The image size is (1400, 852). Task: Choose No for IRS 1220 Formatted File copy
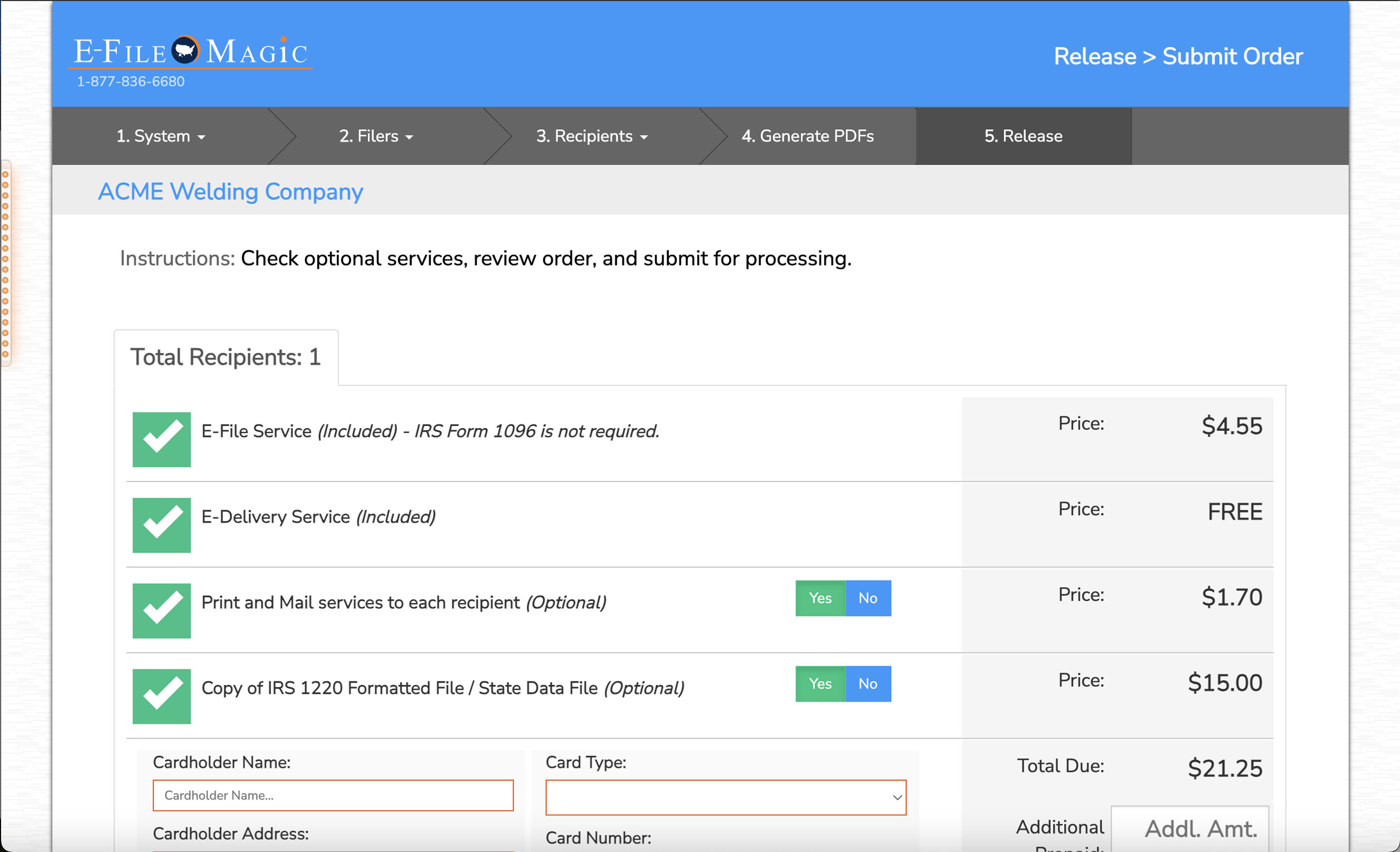coord(868,684)
